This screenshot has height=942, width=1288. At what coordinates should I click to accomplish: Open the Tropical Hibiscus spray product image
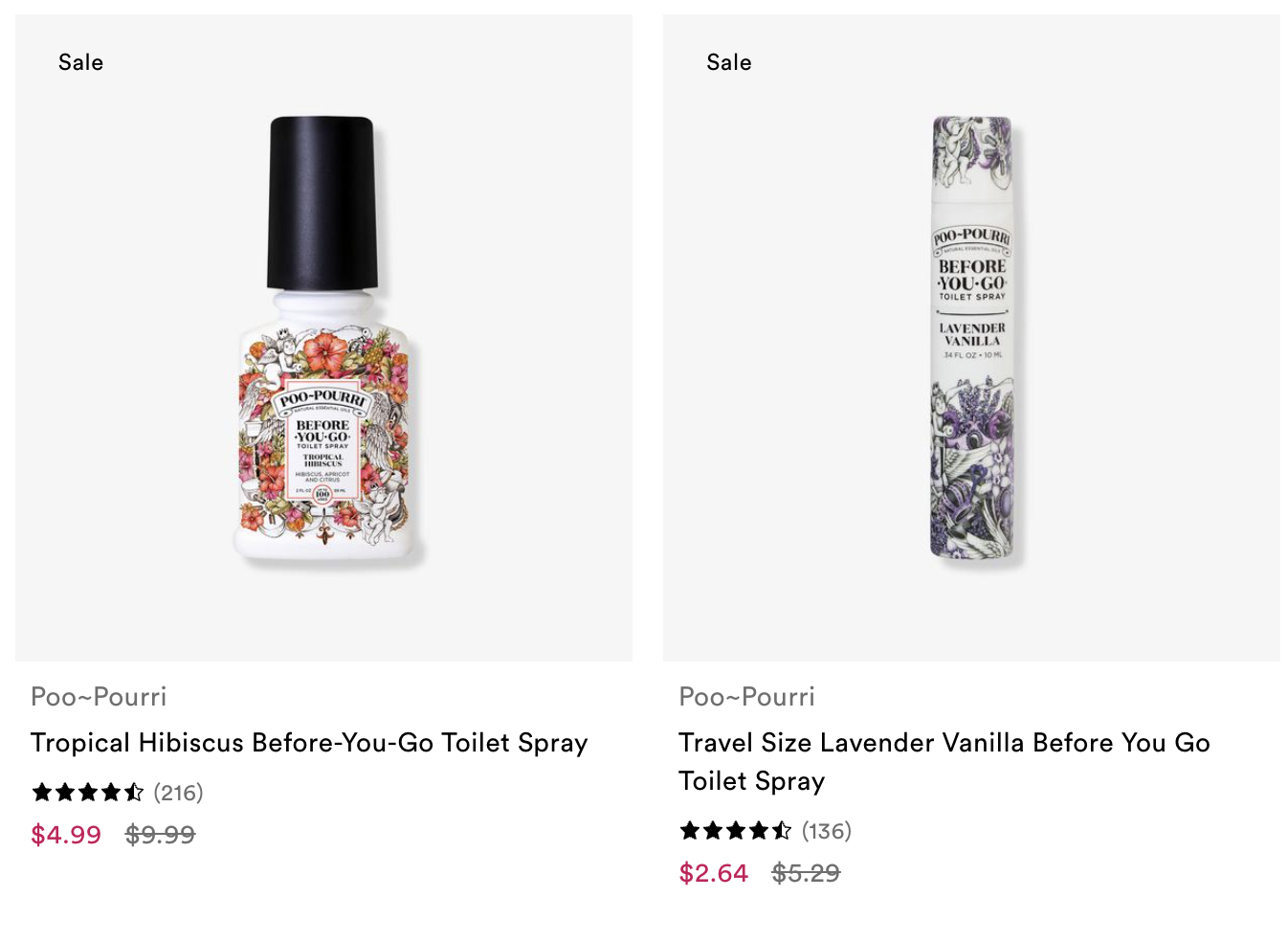tap(323, 337)
